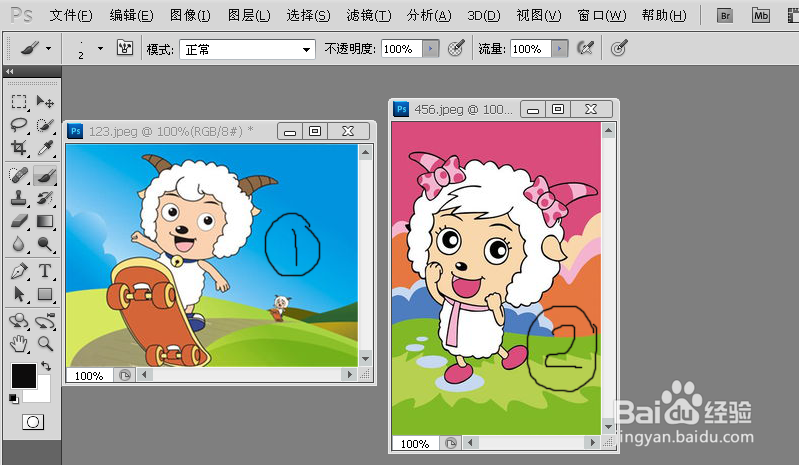Enable airbrush mode

click(585, 49)
